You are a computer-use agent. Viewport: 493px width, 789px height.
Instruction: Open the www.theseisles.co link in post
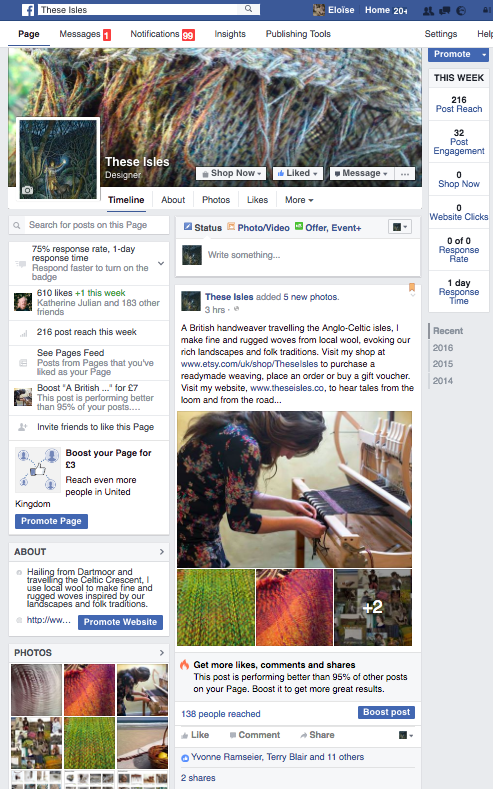click(287, 388)
